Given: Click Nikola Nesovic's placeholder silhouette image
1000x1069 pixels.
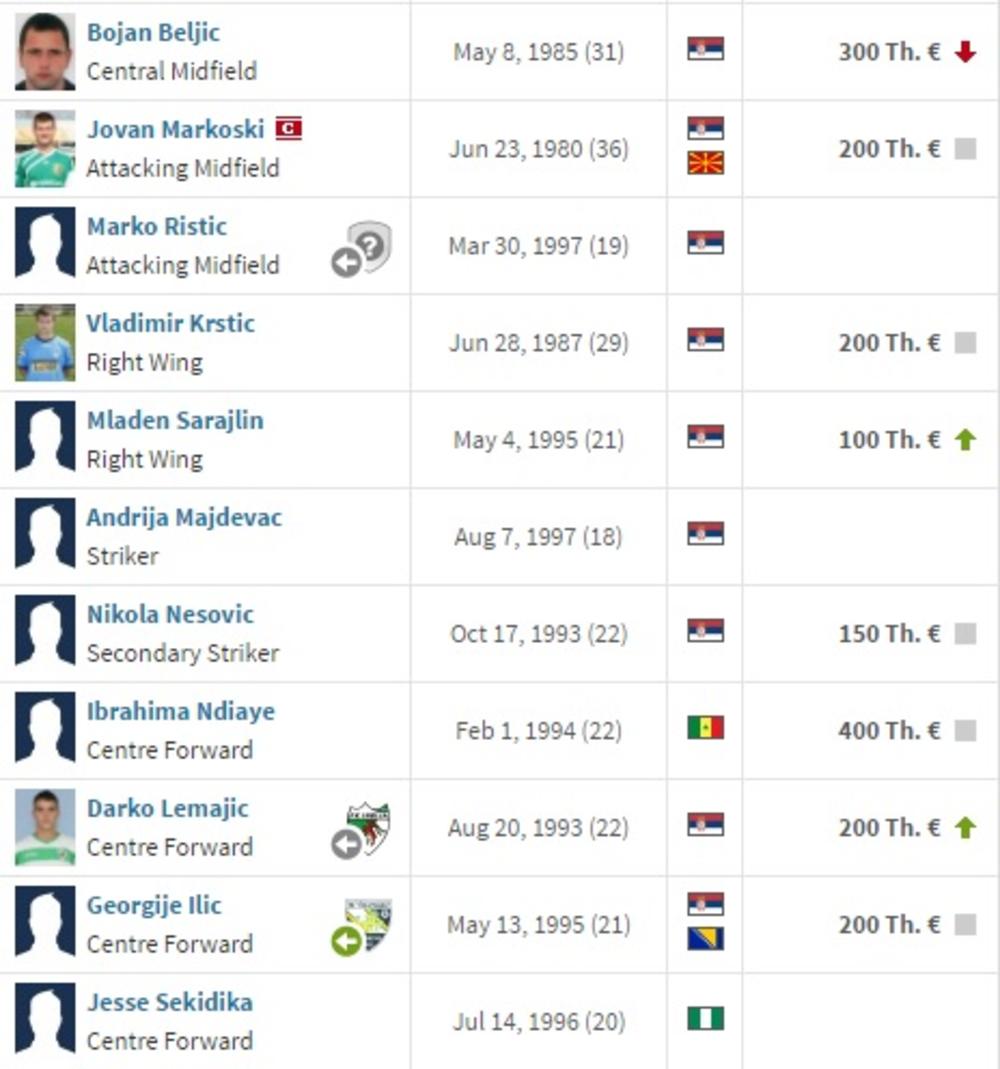Looking at the screenshot, I should click(45, 634).
